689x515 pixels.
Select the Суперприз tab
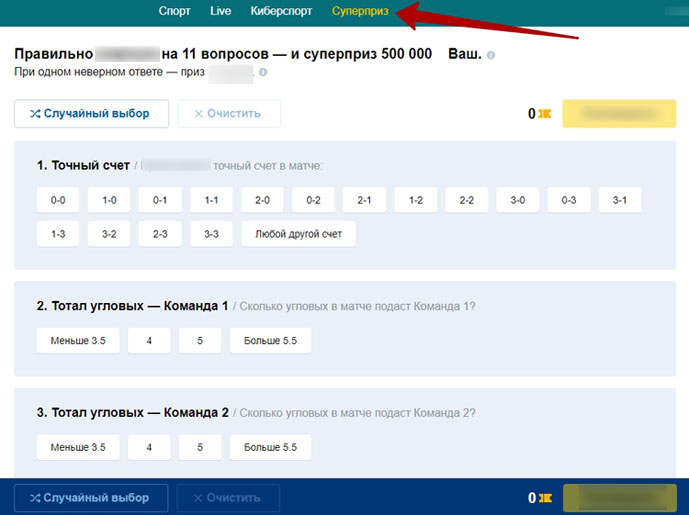pos(360,11)
